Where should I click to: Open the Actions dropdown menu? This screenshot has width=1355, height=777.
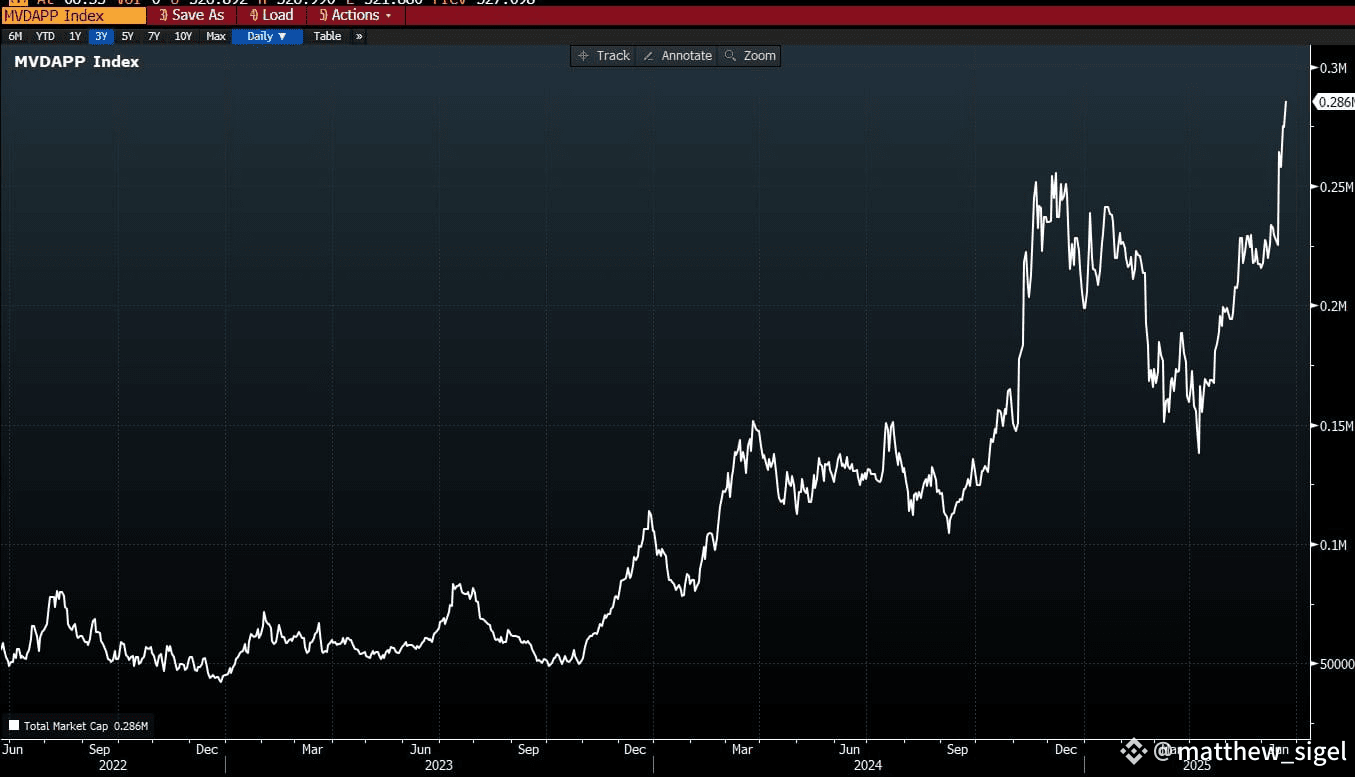355,16
